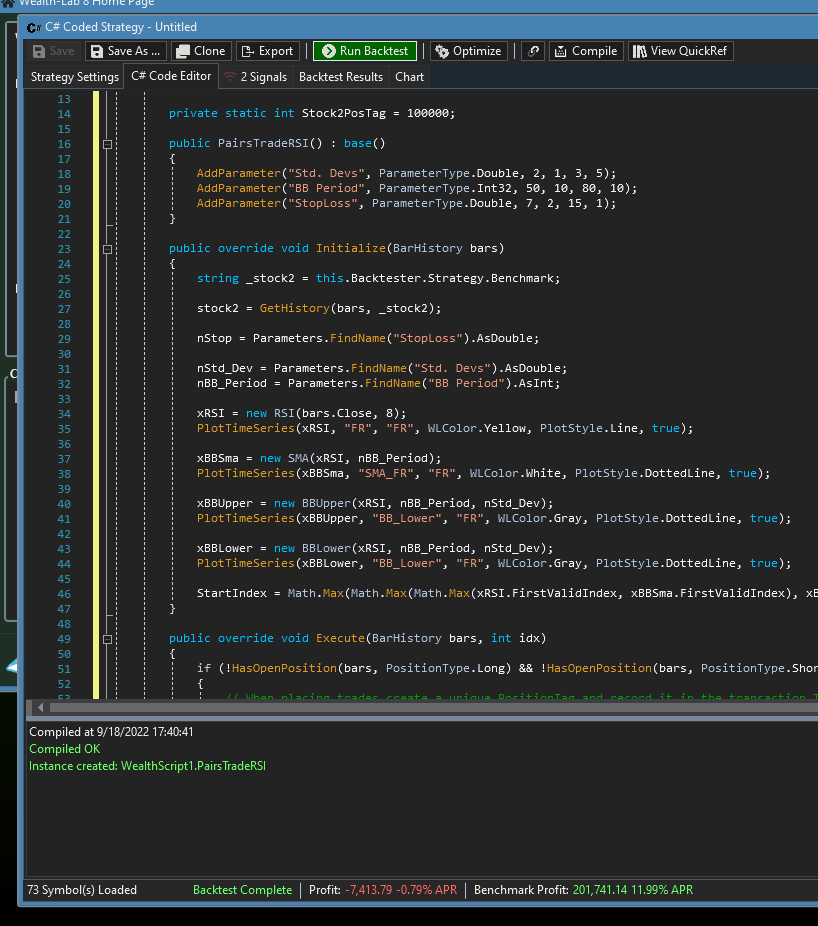This screenshot has width=818, height=926.
Task: Click the horizontal scrollbar left arrow
Action: (x=41, y=708)
